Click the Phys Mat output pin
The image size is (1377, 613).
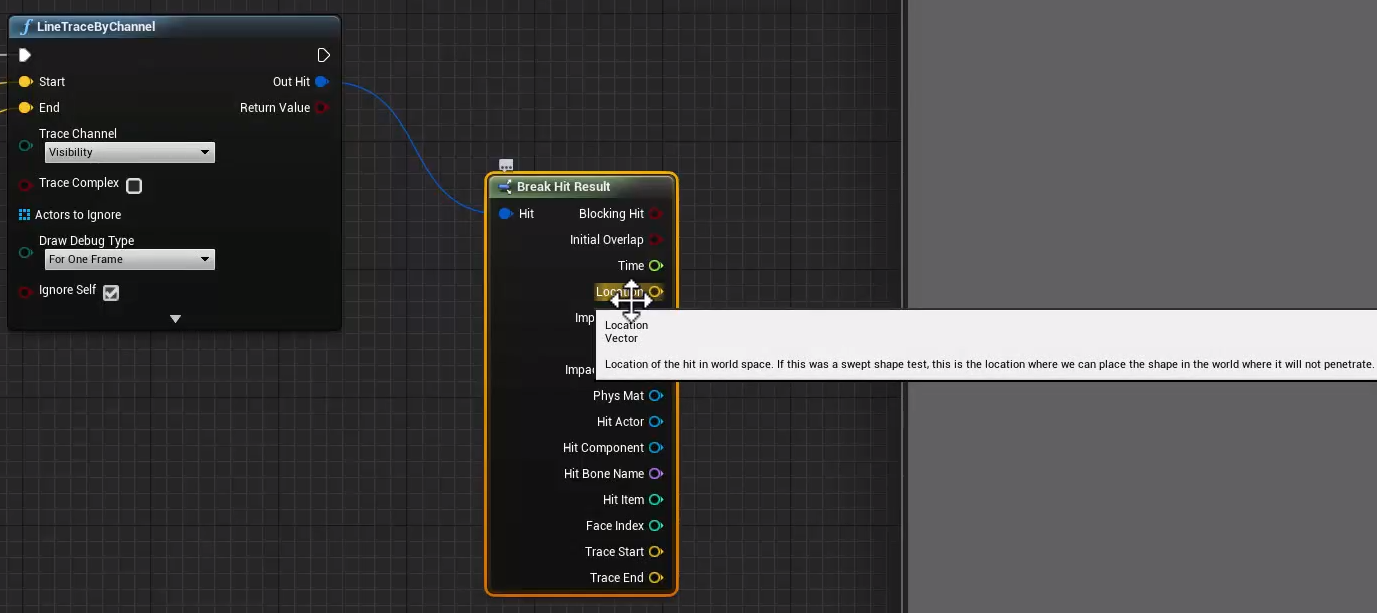tap(656, 396)
